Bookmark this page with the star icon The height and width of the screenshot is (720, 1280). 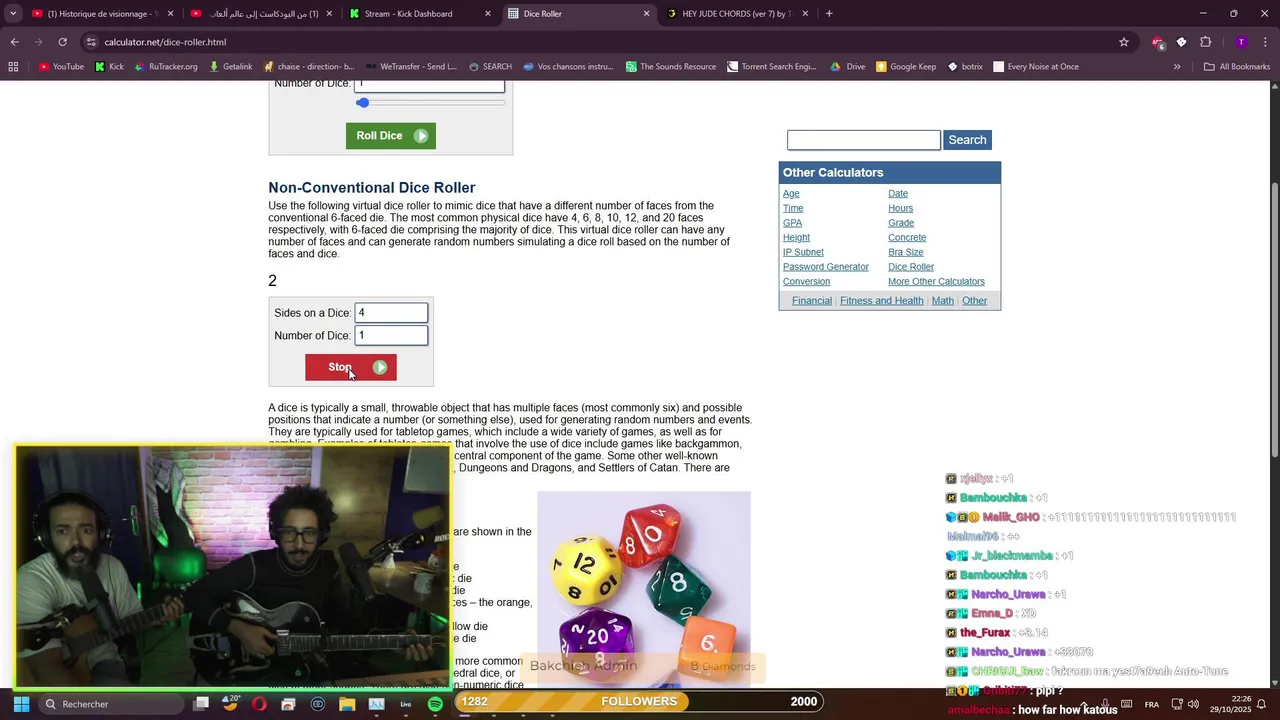tap(1124, 42)
